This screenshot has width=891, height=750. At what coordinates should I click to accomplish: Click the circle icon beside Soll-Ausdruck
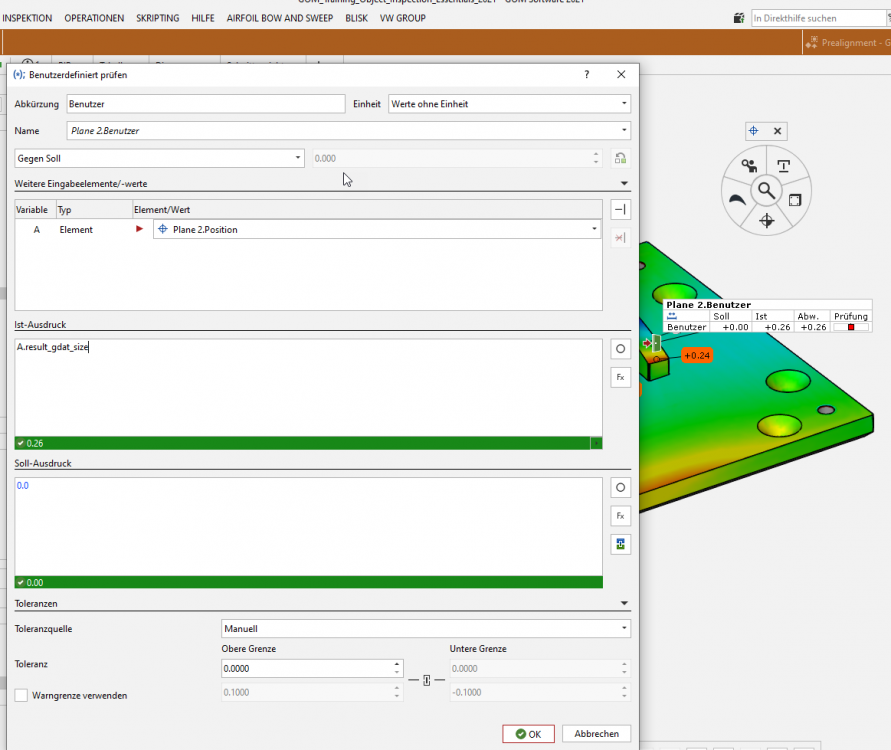[x=620, y=488]
